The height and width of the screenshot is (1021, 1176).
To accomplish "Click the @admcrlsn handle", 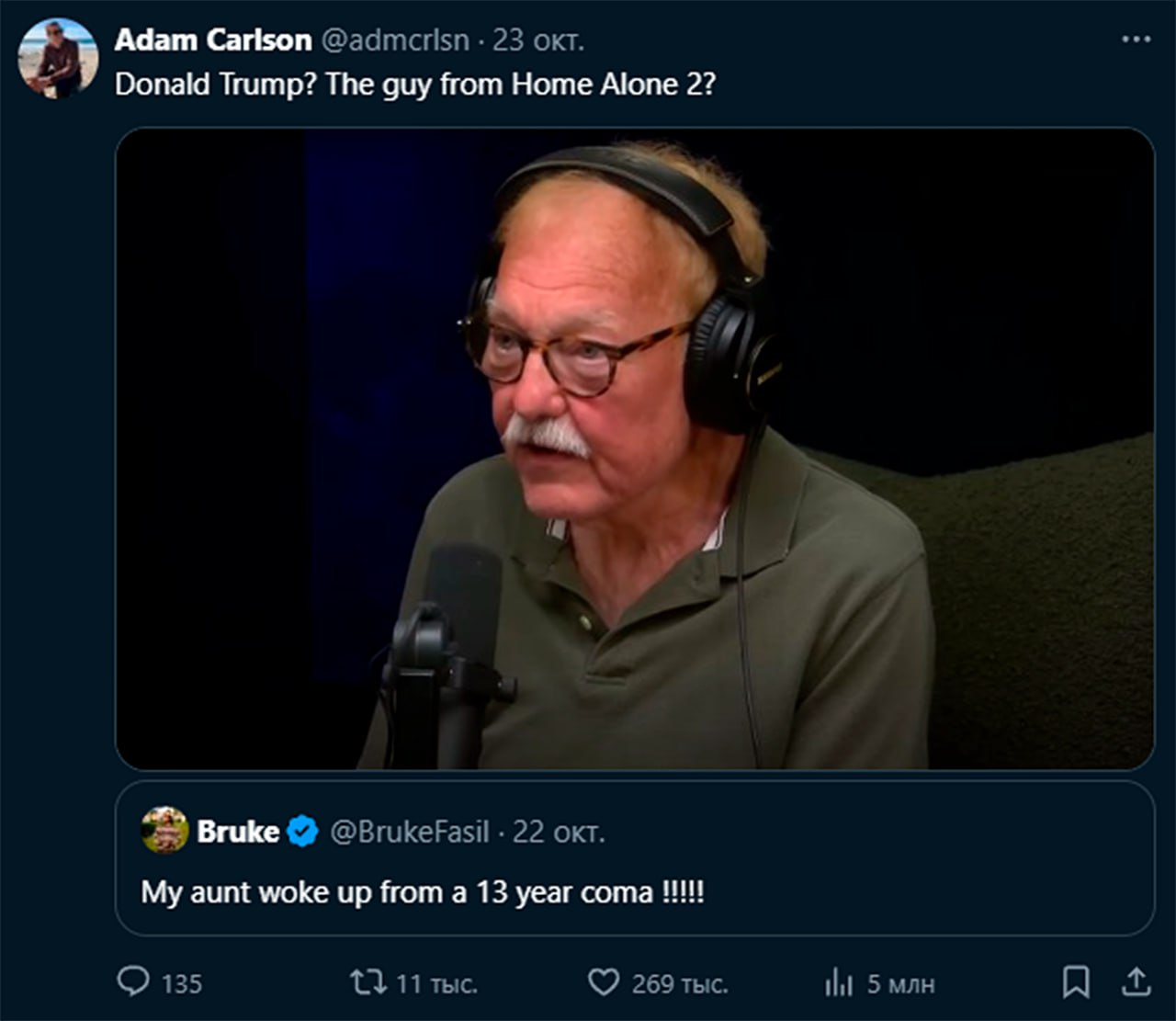I will point(395,40).
